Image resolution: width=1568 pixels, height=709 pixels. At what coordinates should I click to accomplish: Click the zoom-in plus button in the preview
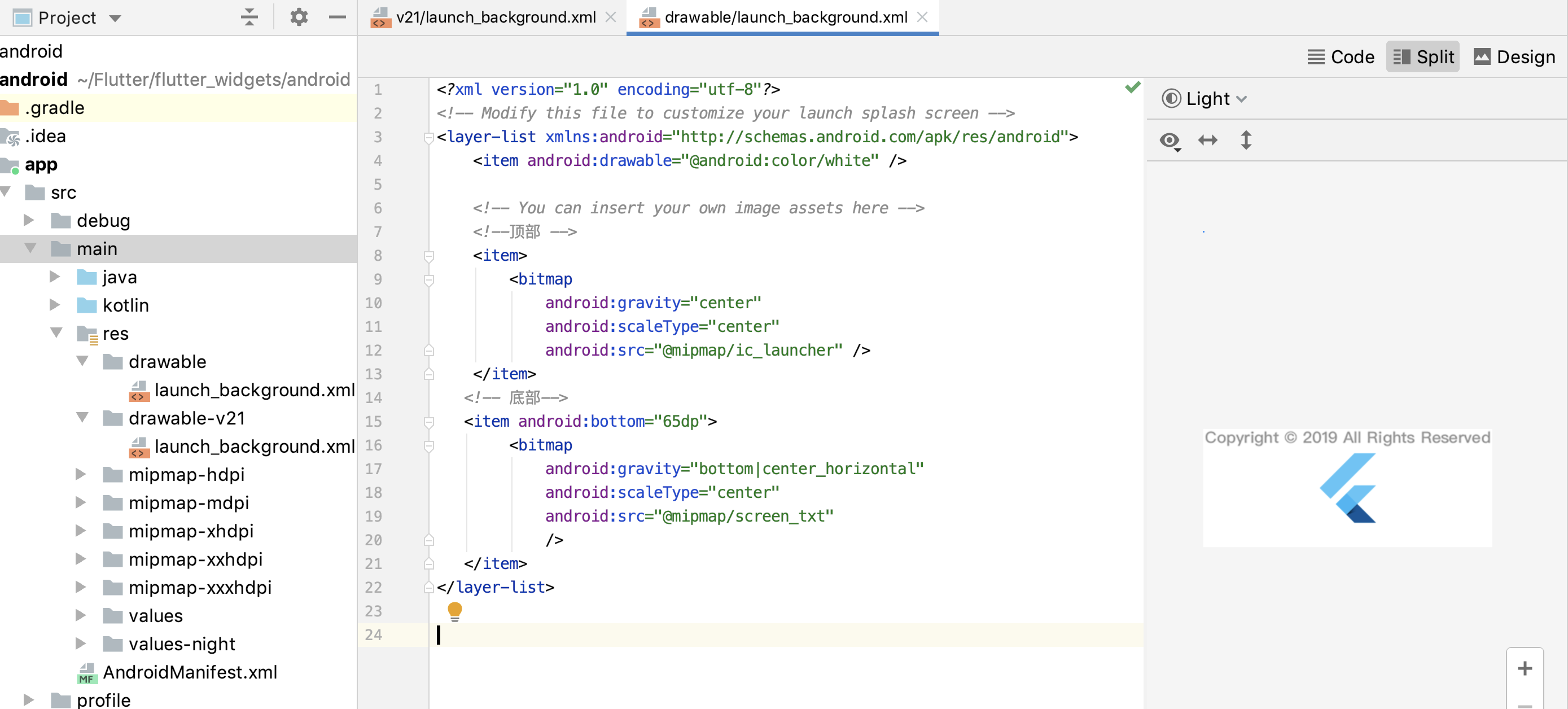point(1525,668)
